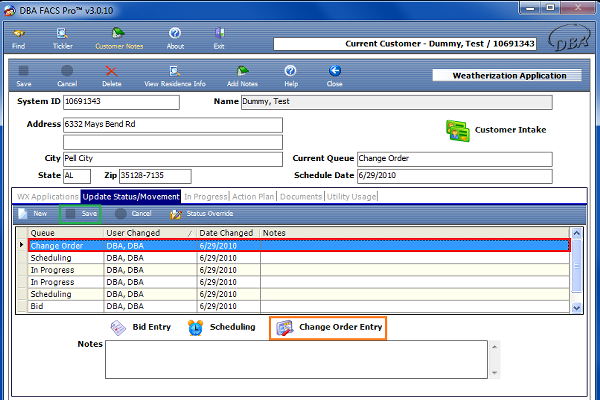Click down arrow on Notes box scrollbar
Image resolution: width=600 pixels, height=400 pixels.
[494, 373]
